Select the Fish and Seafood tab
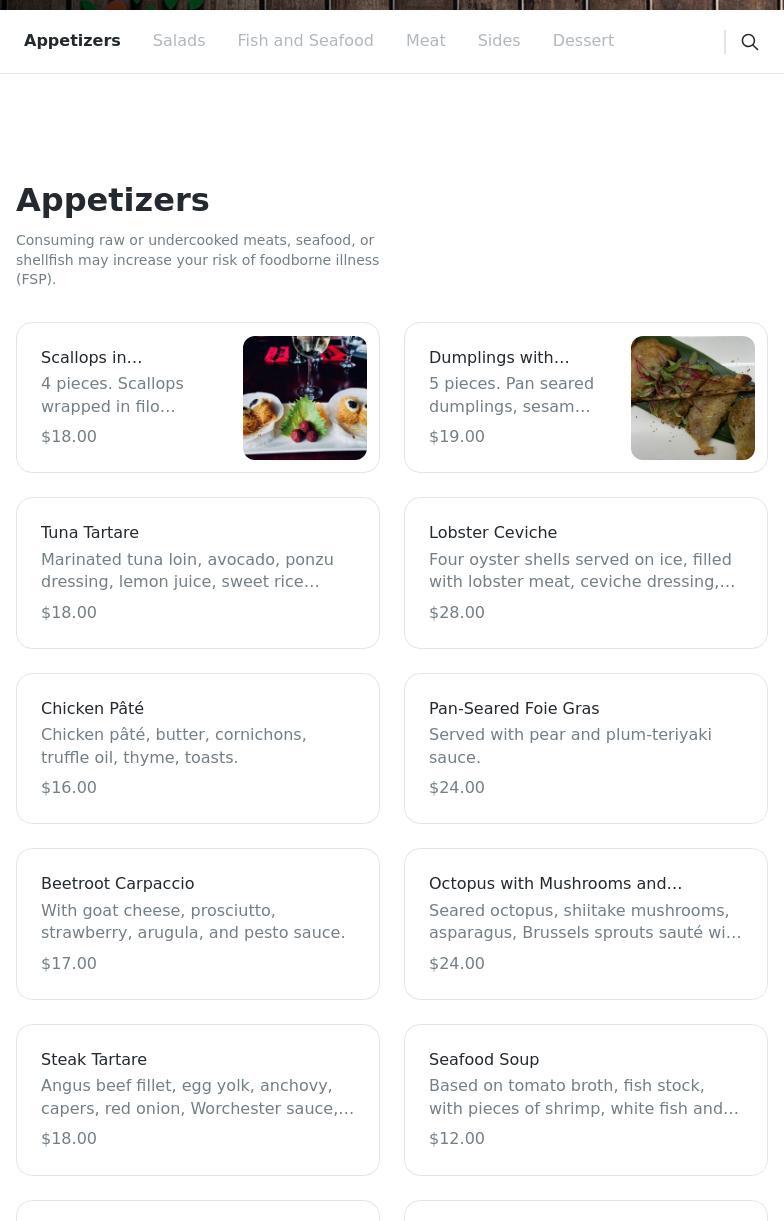 (x=305, y=41)
